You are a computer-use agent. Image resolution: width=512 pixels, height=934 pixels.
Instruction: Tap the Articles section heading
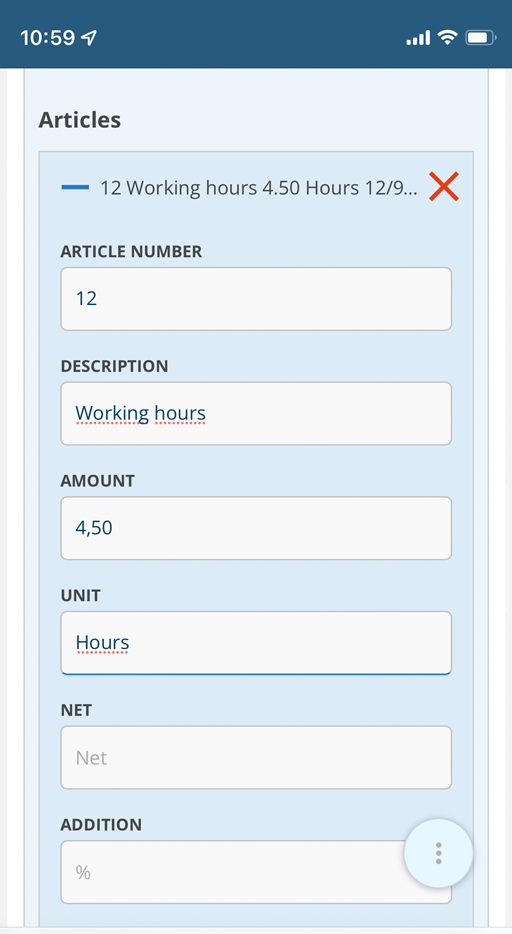pyautogui.click(x=80, y=120)
